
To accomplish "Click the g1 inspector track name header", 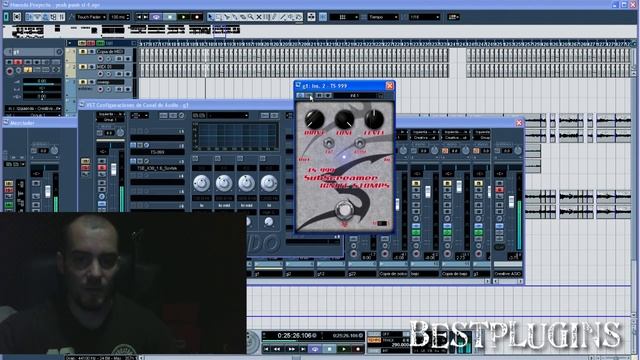I will (33, 52).
